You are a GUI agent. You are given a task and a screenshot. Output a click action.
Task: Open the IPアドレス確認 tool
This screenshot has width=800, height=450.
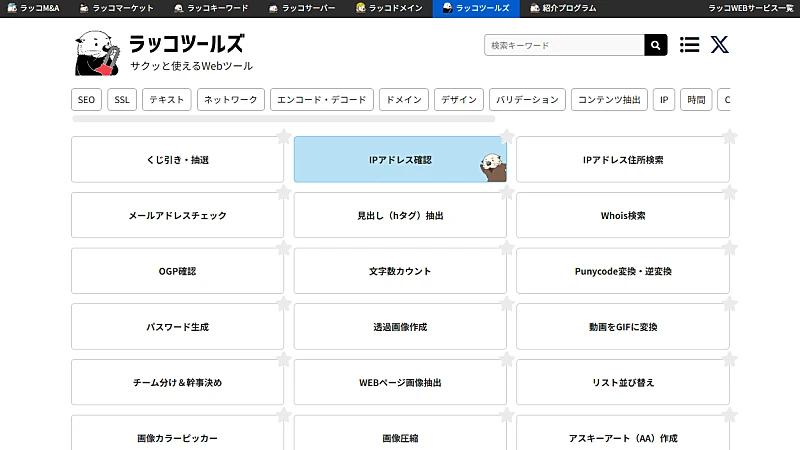[400, 159]
